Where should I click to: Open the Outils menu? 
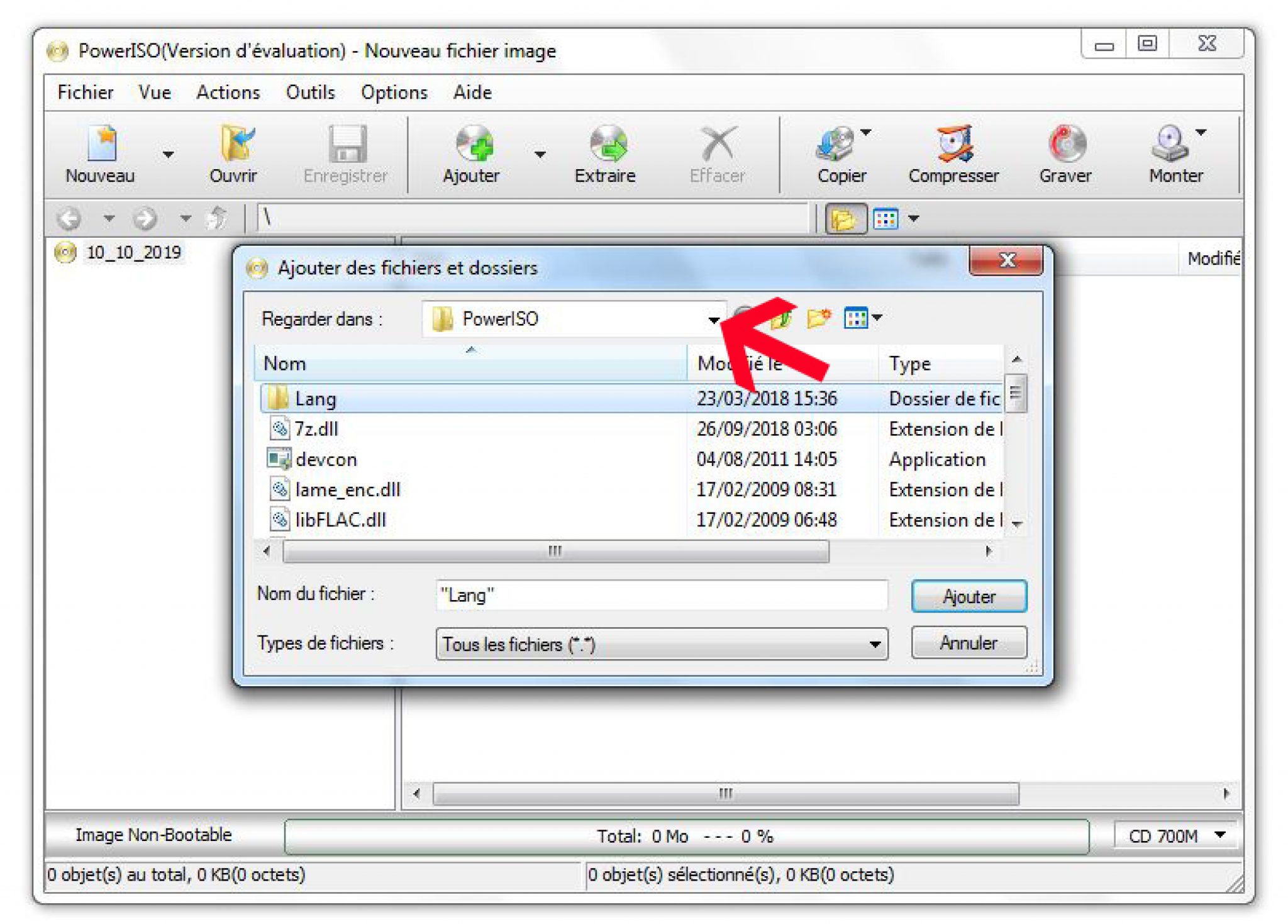coord(310,92)
